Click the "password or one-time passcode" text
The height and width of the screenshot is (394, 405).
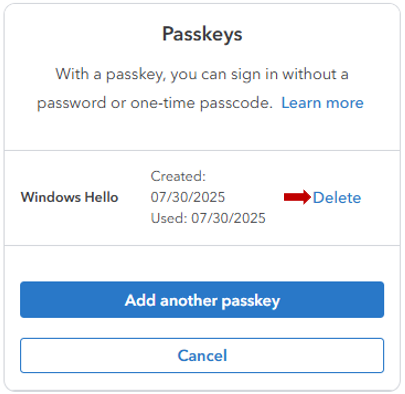coord(155,103)
